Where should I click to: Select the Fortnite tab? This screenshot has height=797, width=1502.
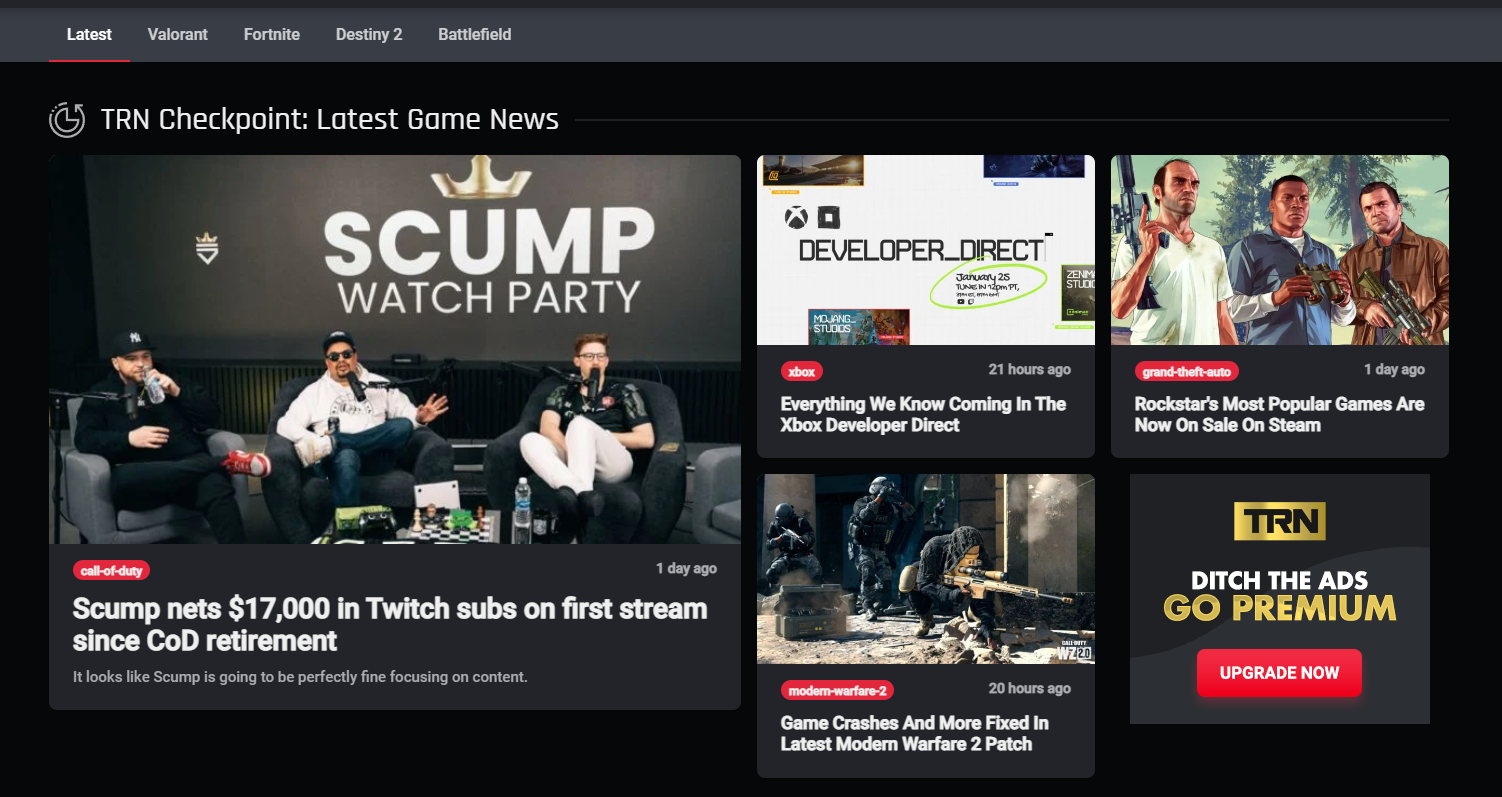[x=272, y=34]
